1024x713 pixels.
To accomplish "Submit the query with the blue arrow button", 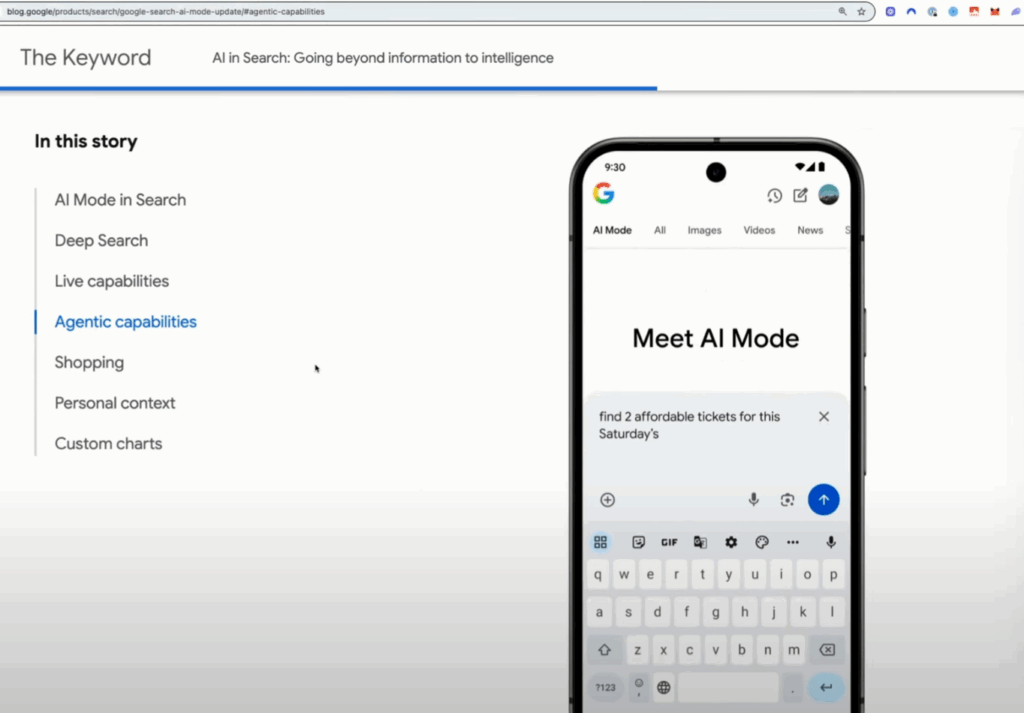I will [x=824, y=499].
